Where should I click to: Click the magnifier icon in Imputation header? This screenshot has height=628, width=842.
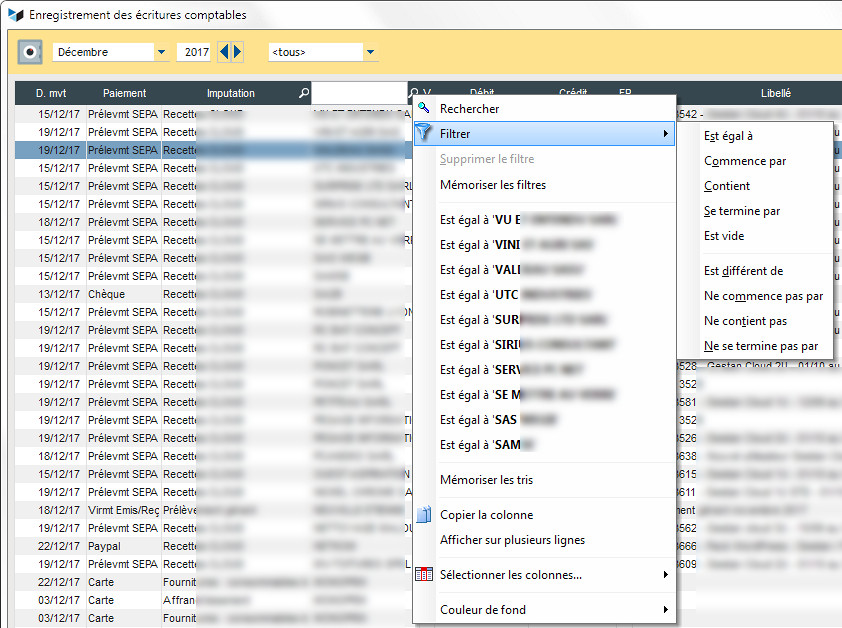pos(304,93)
